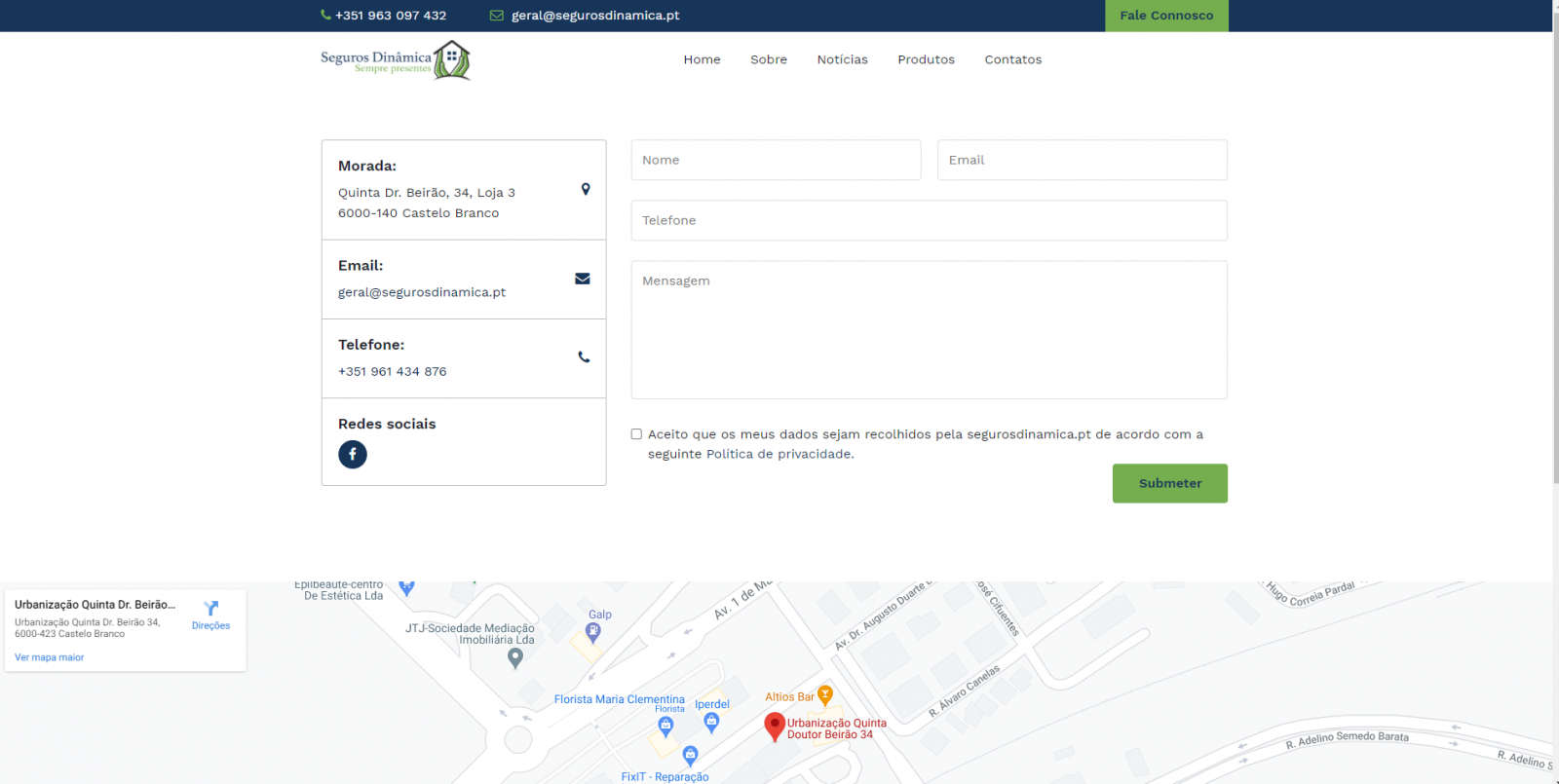Click the phone handset icon beside Telefone
Screen dimensions: 1559x784
(x=584, y=357)
